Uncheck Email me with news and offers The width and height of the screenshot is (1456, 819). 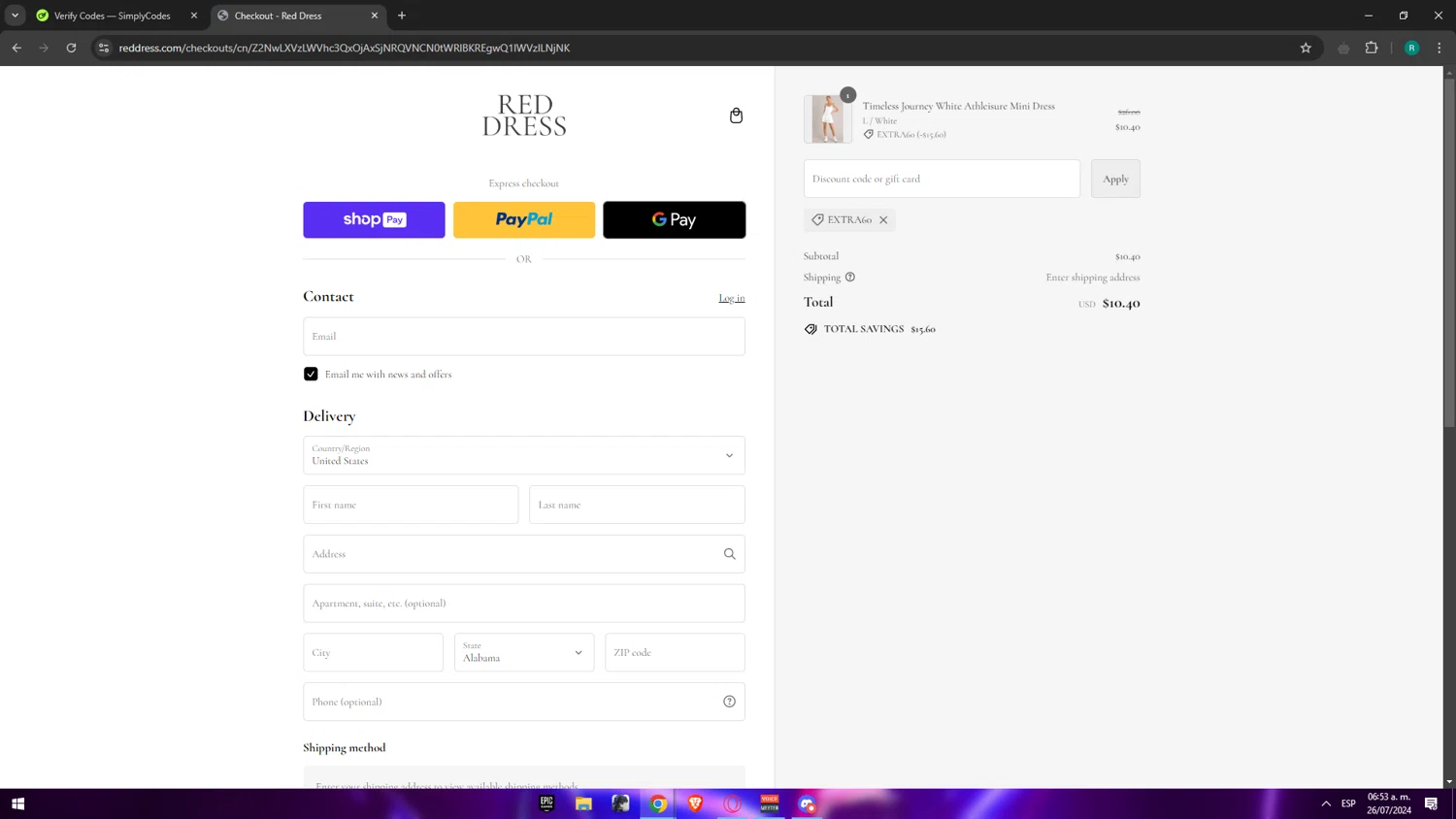[311, 375]
